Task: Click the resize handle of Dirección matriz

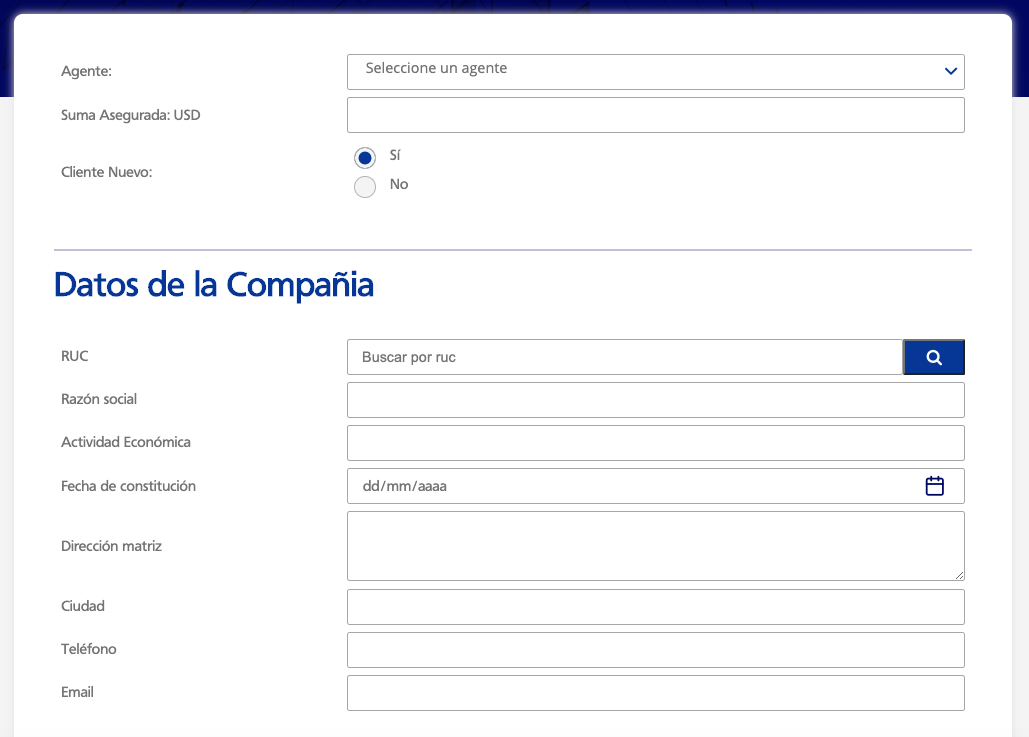Action: (959, 575)
